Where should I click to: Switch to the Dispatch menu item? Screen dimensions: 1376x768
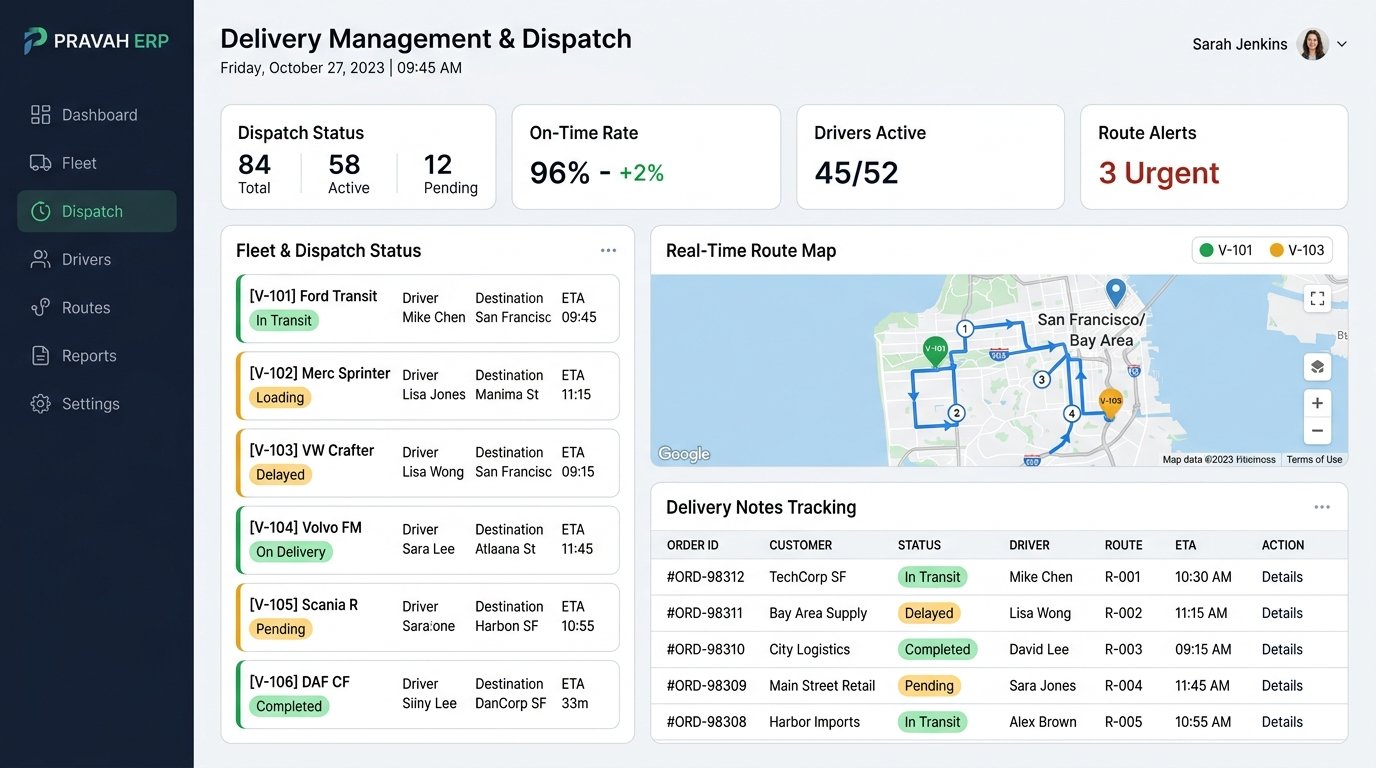pos(97,211)
